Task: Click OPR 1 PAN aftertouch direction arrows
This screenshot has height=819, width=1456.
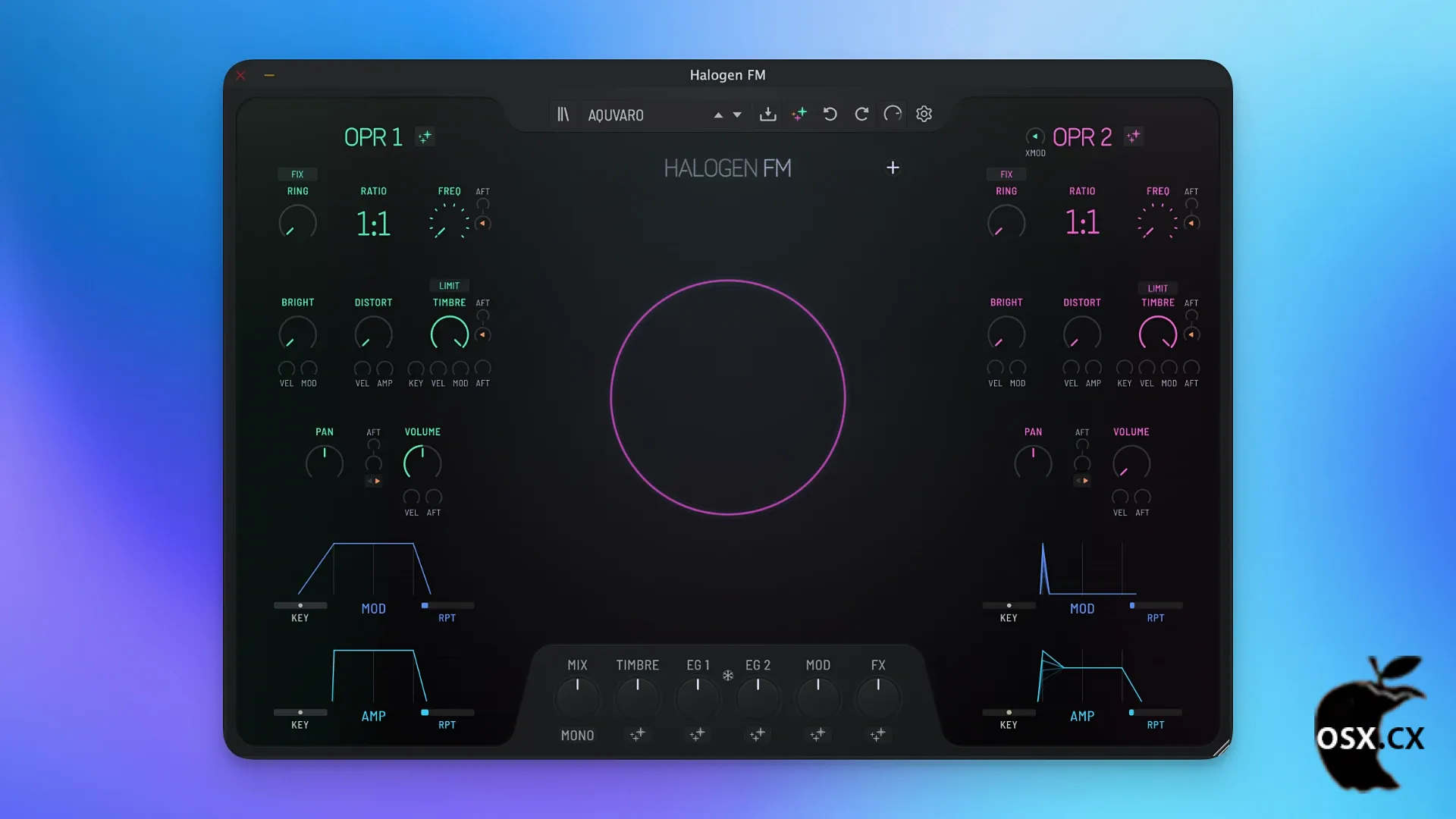Action: (x=373, y=481)
